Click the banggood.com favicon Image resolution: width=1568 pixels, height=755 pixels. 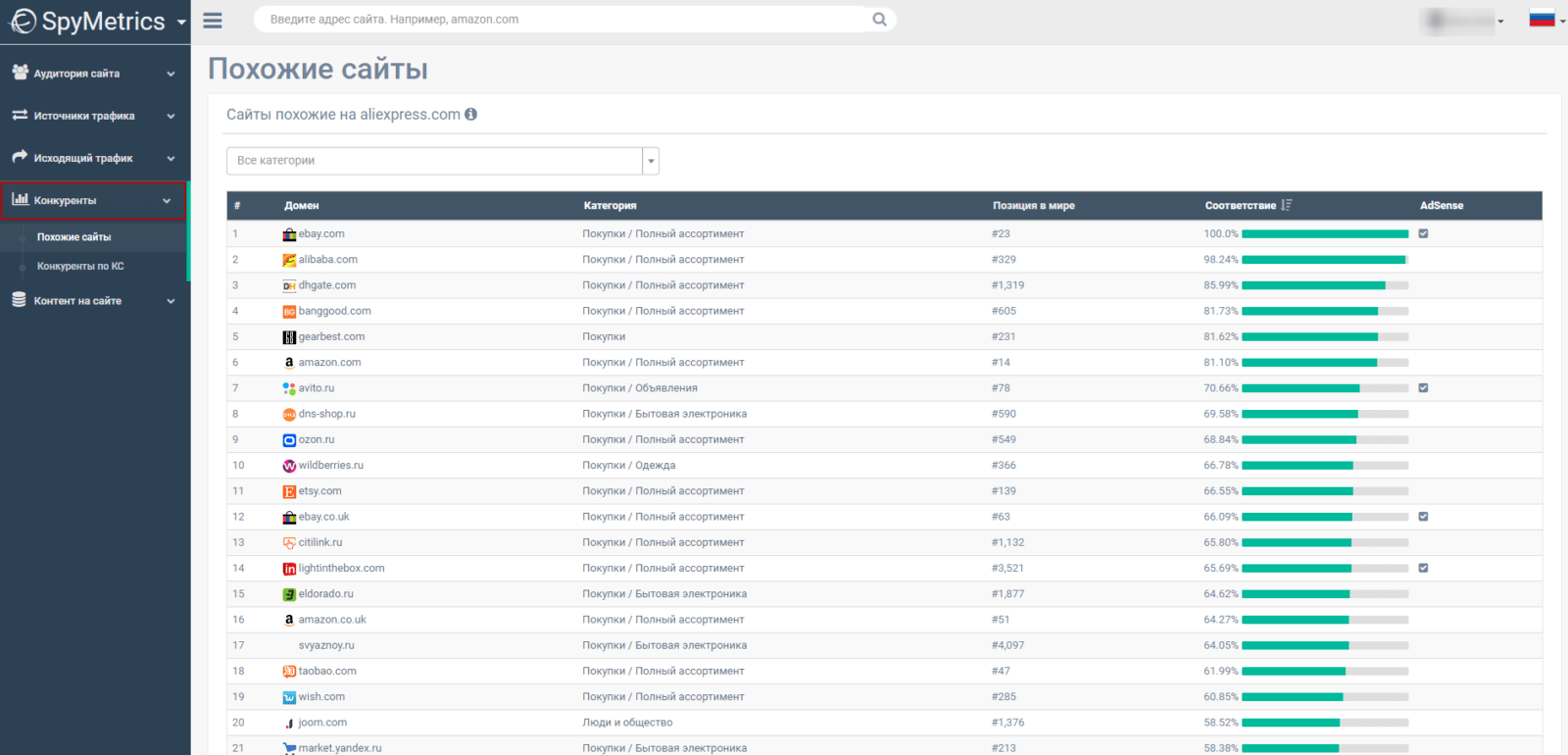click(289, 312)
